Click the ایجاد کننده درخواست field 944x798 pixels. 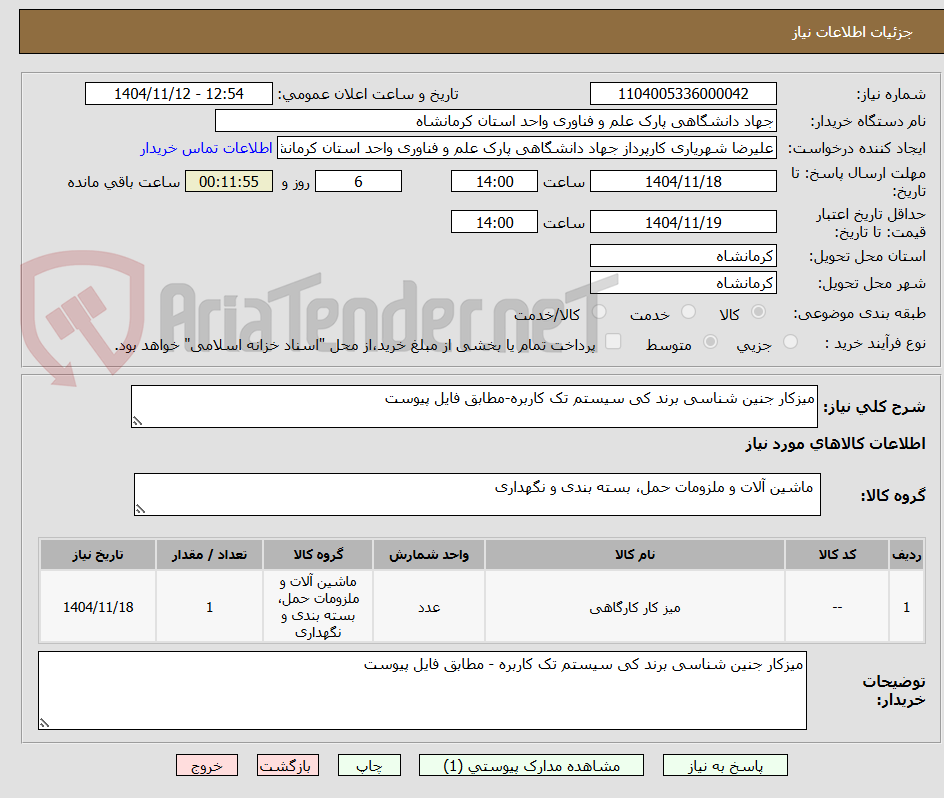pyautogui.click(x=527, y=148)
